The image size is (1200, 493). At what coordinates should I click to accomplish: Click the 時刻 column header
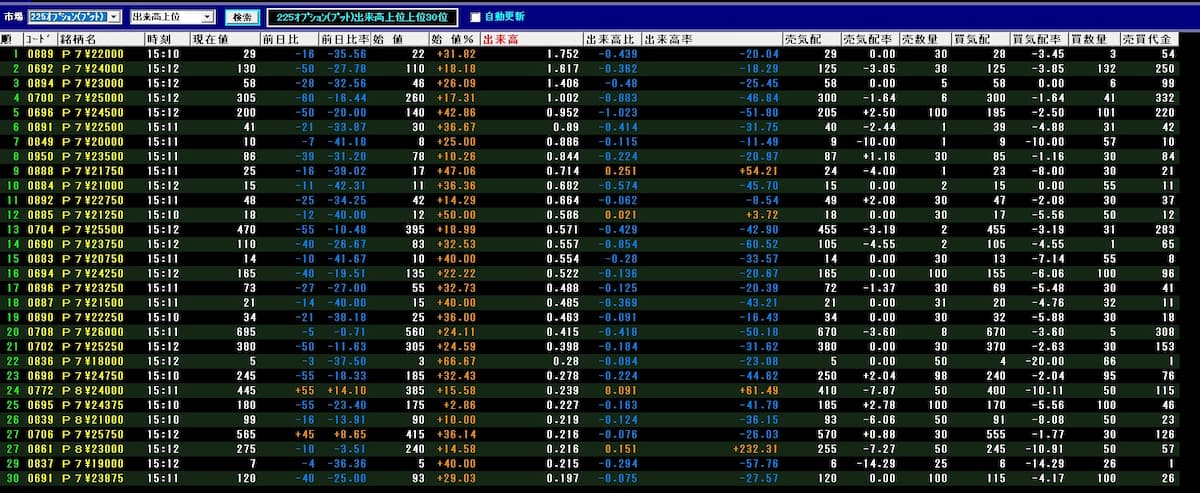click(160, 39)
